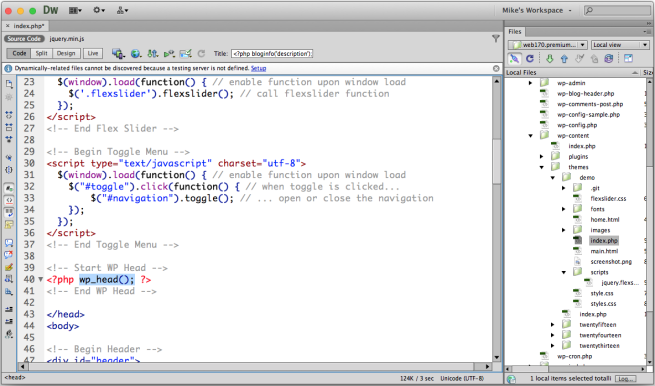Click the format source code icon

click(9, 334)
